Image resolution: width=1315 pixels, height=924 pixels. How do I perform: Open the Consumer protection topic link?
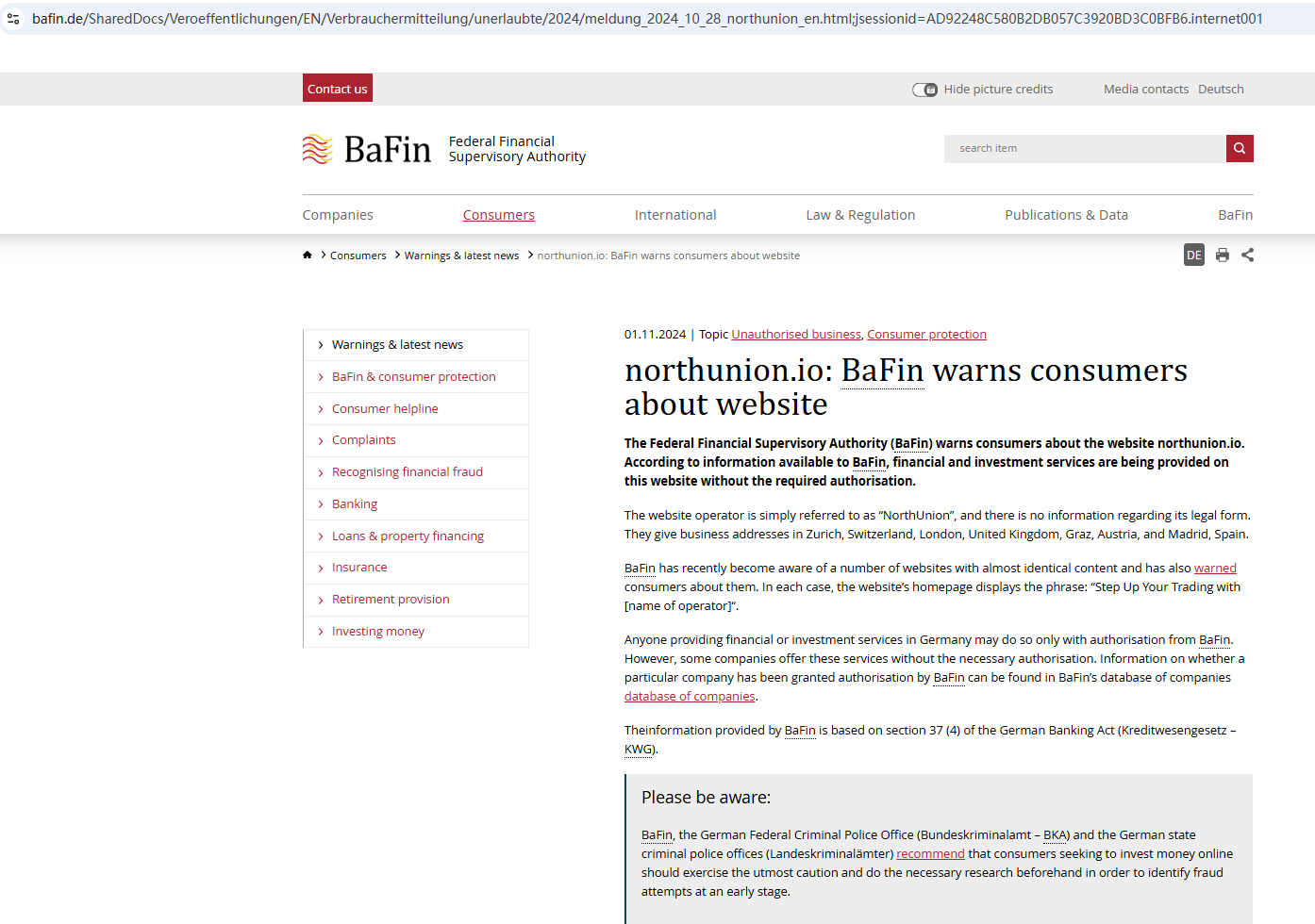tap(927, 335)
